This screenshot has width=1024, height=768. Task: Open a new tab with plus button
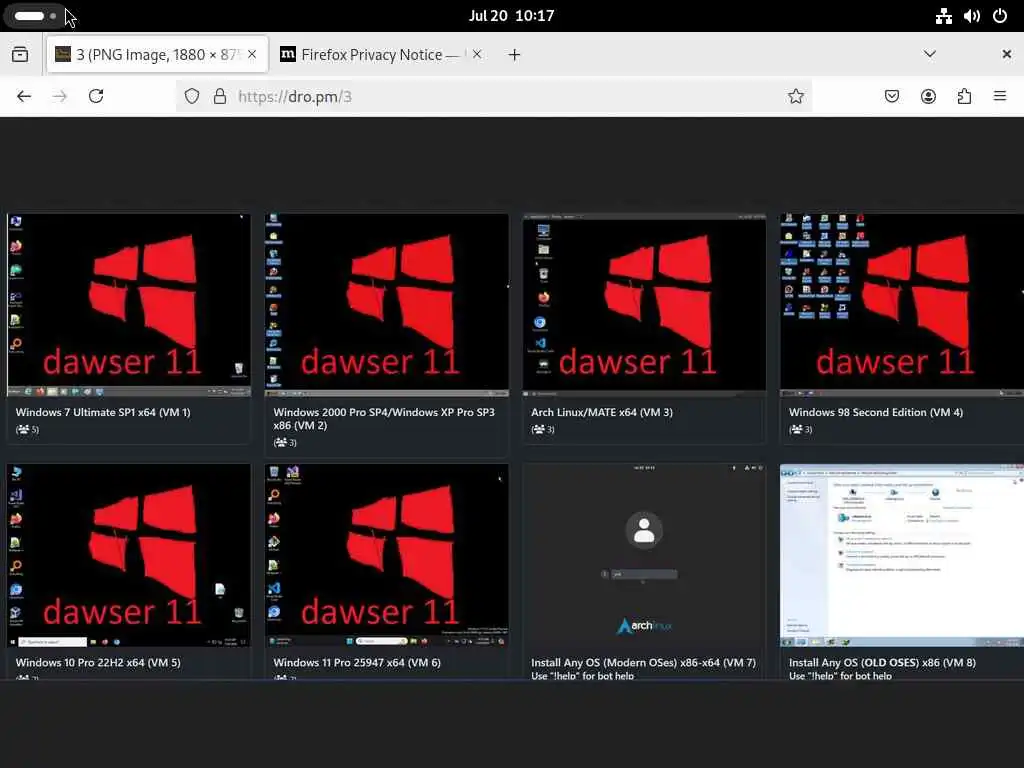tap(514, 55)
